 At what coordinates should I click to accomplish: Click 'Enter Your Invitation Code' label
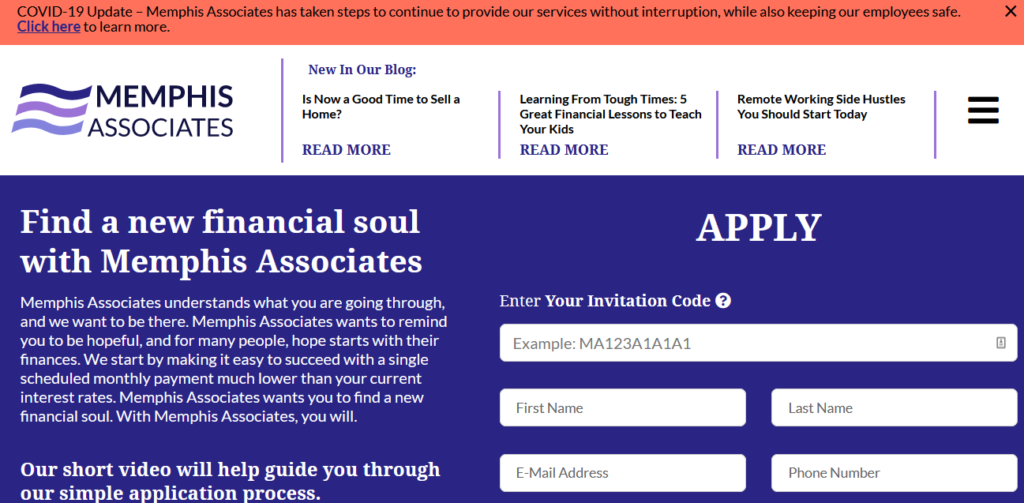tap(605, 301)
